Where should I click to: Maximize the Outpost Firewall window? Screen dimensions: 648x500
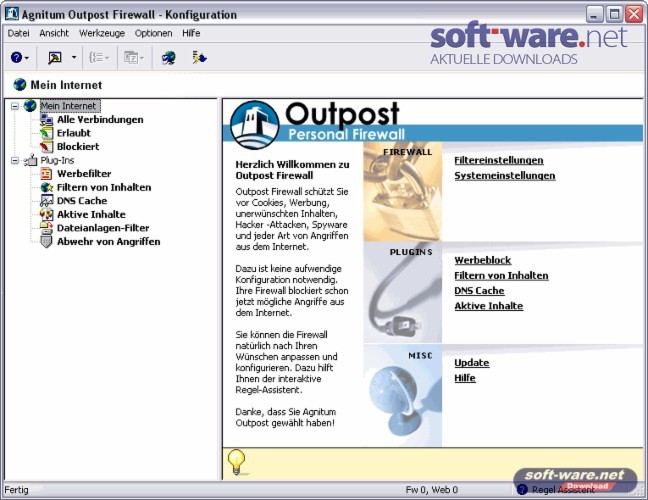click(x=614, y=15)
